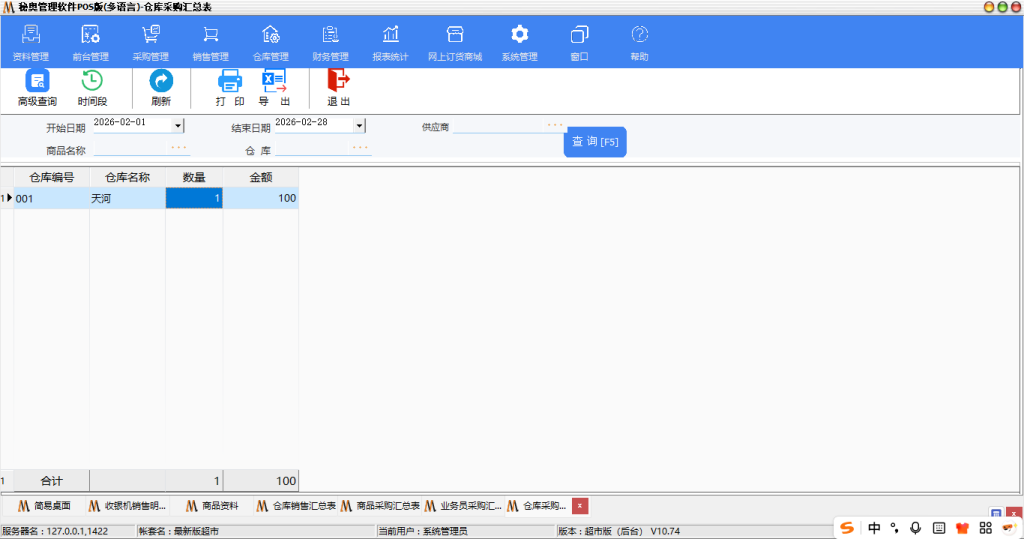This screenshot has width=1024, height=539.
Task: Switch to the 简易桌面 tab
Action: click(x=45, y=506)
